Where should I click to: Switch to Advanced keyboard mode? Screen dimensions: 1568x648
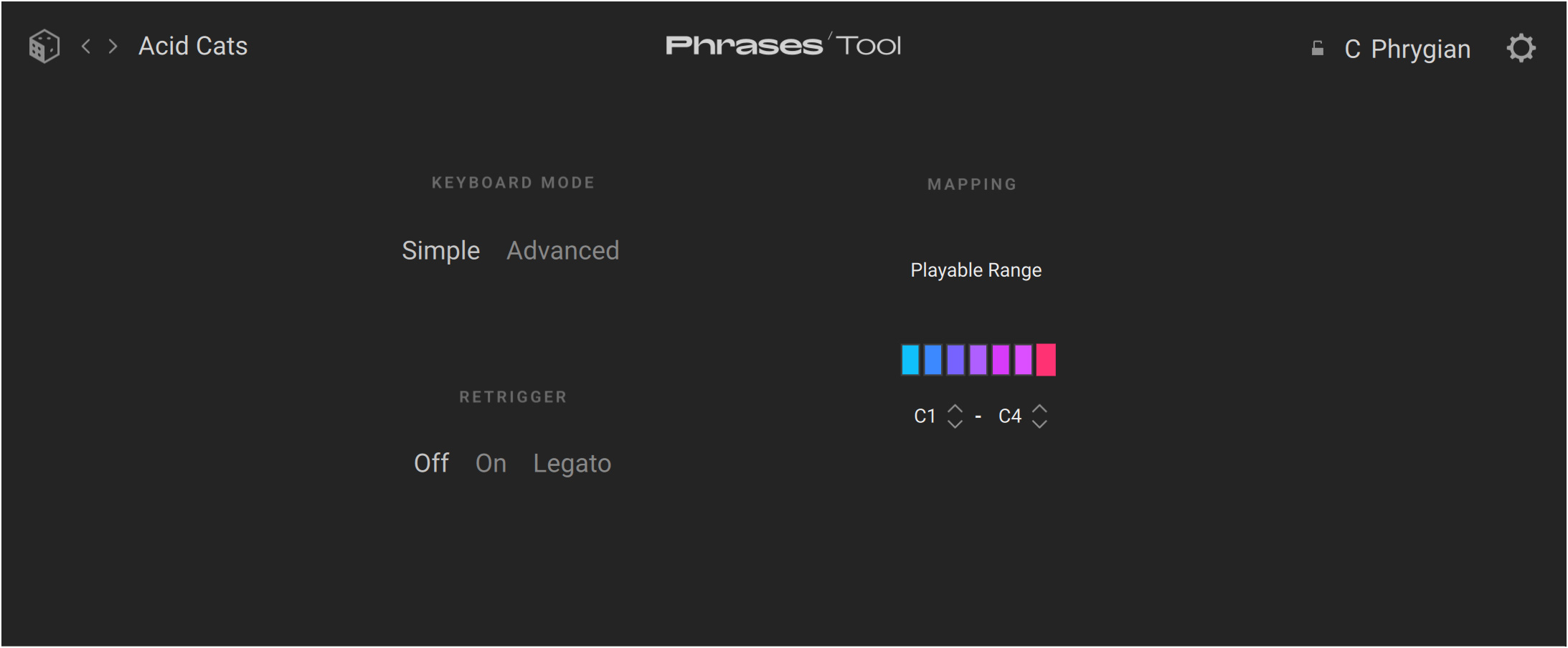coord(562,251)
